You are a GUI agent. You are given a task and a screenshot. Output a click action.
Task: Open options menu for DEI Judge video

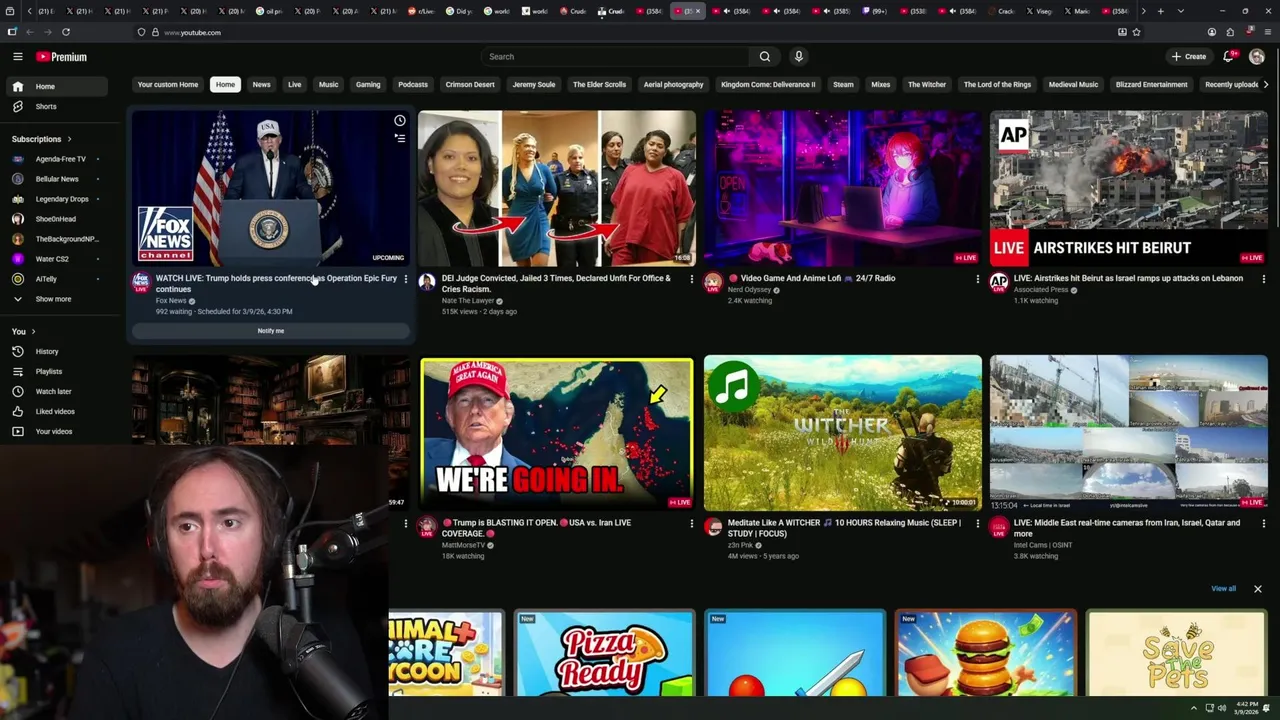click(x=691, y=279)
